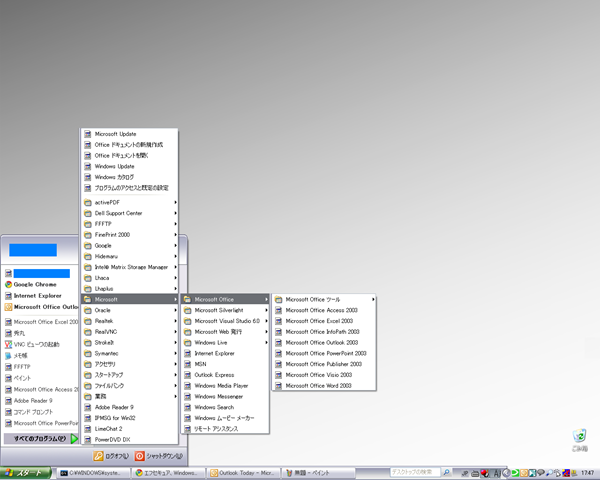Click the IPMSG for Win32 icon
The image size is (600, 480).
(x=88, y=418)
